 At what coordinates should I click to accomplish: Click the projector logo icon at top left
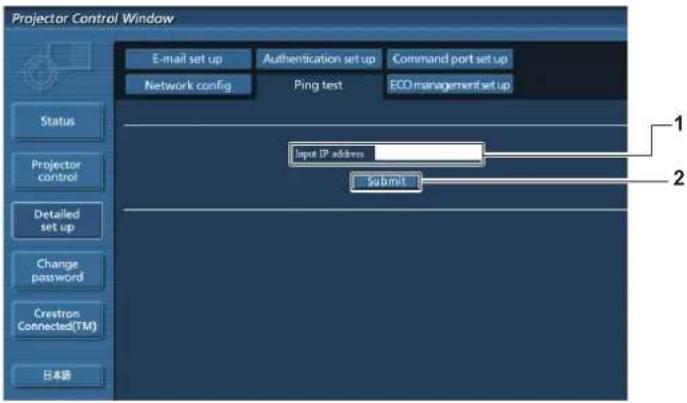click(57, 67)
